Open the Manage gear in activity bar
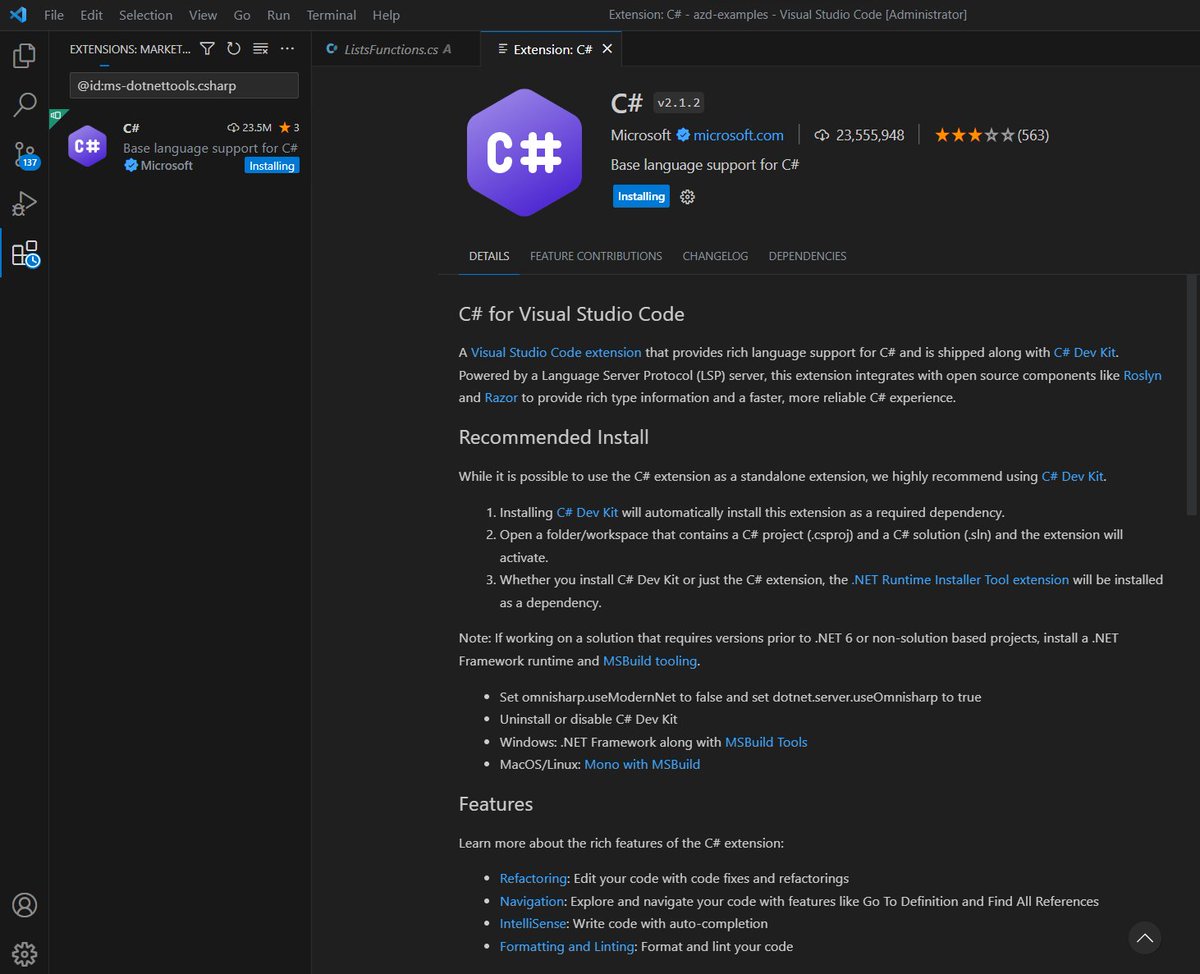Viewport: 1200px width, 974px height. point(24,953)
